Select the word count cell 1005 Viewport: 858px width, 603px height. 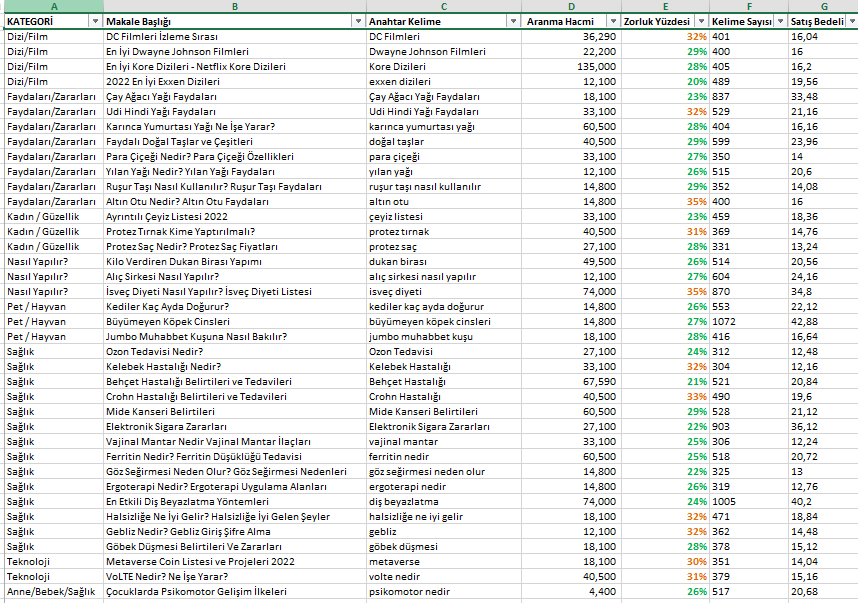tap(749, 502)
